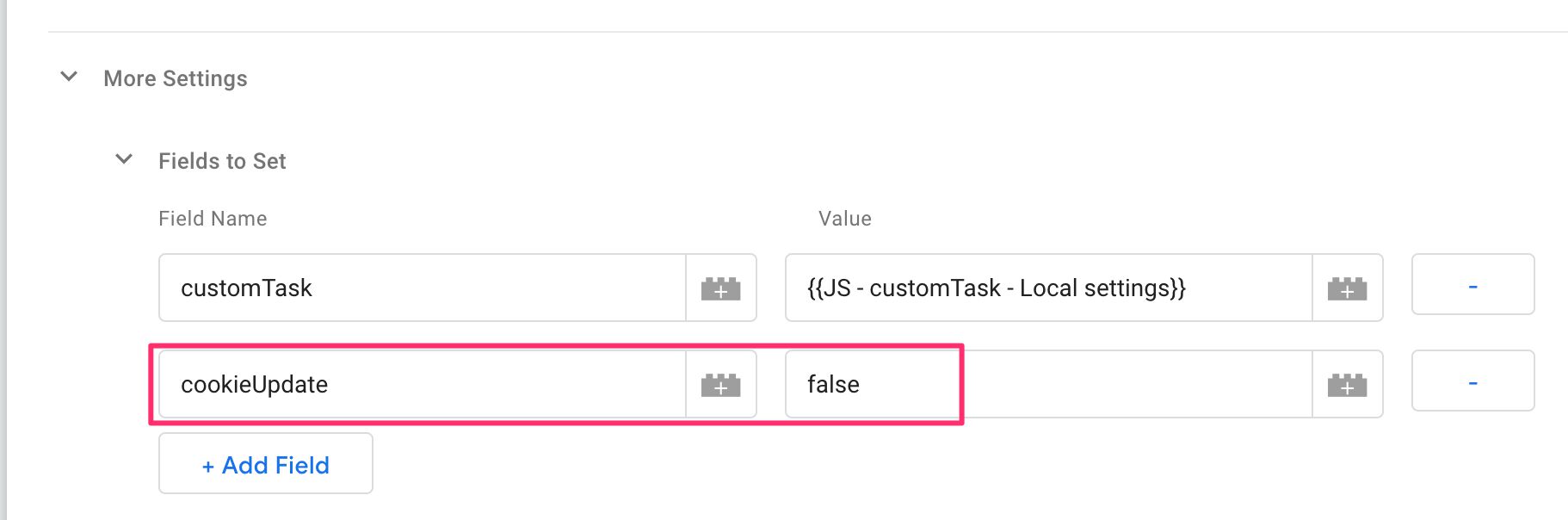Open variable picker beside cookieUpdate field name
The width and height of the screenshot is (1568, 520).
(721, 385)
